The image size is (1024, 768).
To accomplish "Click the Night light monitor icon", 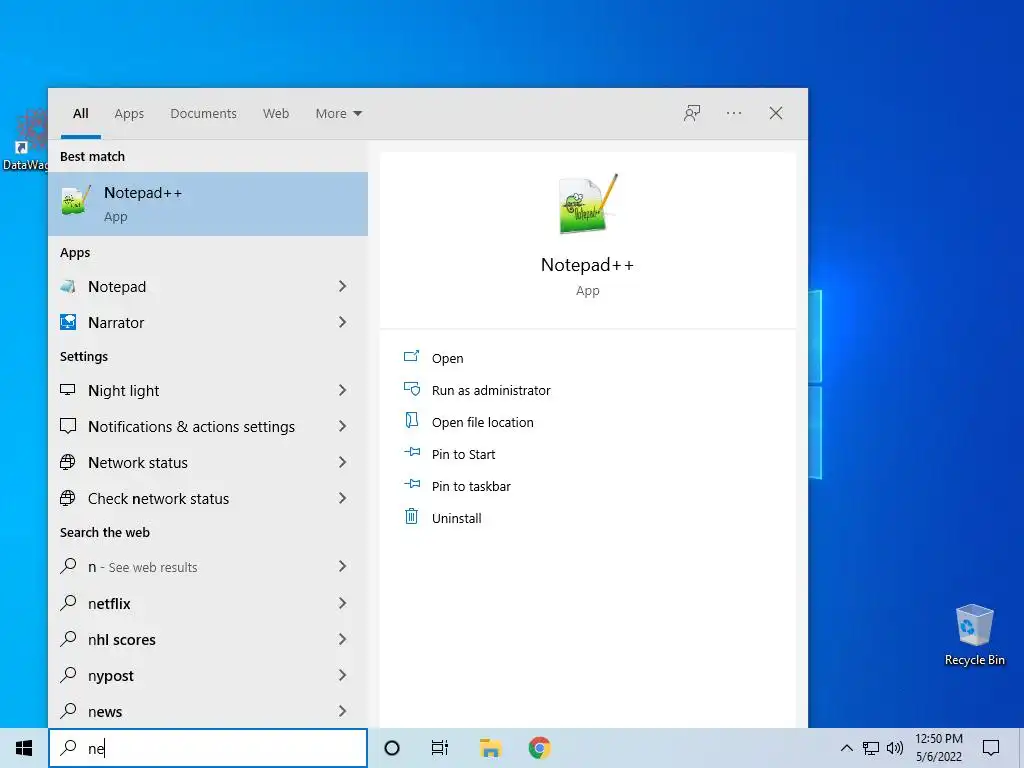I will pyautogui.click(x=68, y=390).
